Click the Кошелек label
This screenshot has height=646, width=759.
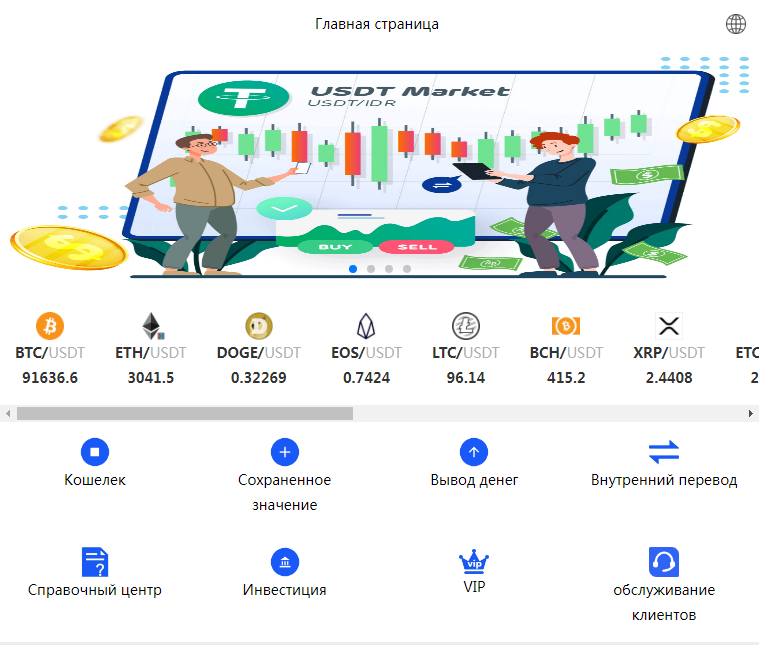click(95, 480)
